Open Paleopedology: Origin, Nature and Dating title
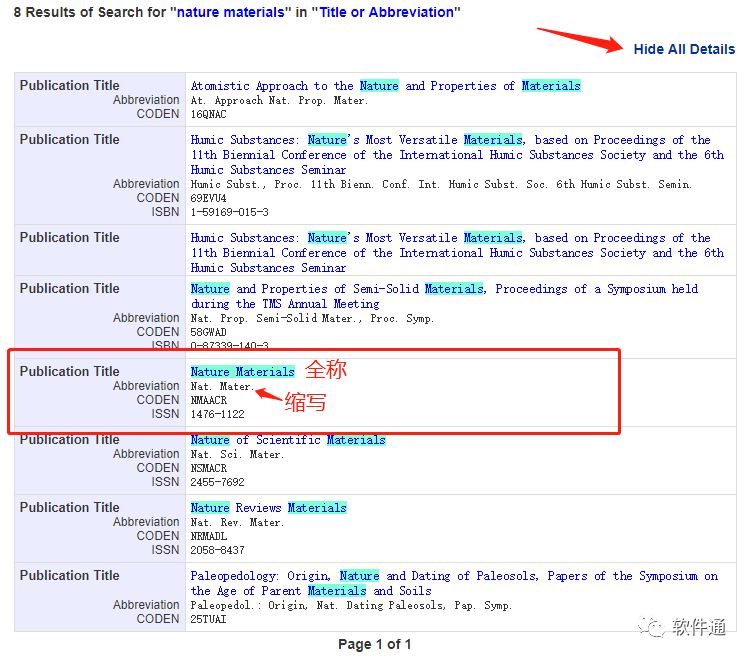The height and width of the screenshot is (659, 749). pyautogui.click(x=454, y=583)
